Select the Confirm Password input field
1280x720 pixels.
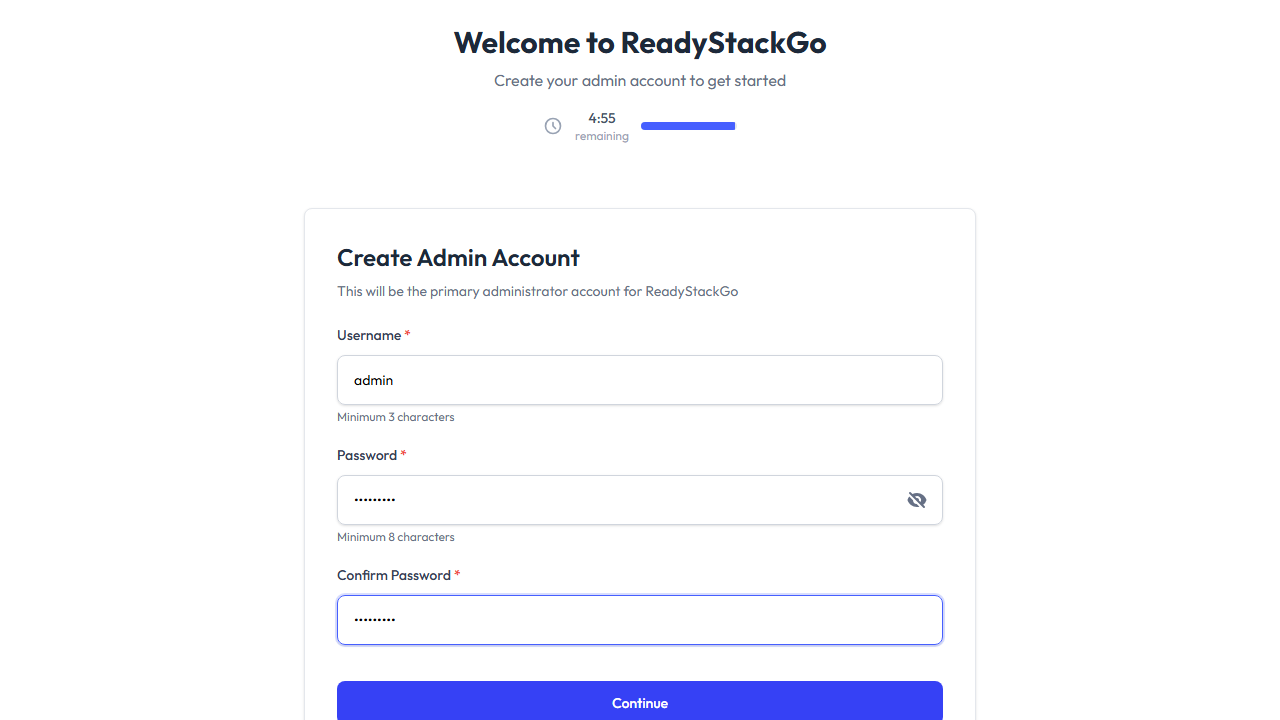640,620
